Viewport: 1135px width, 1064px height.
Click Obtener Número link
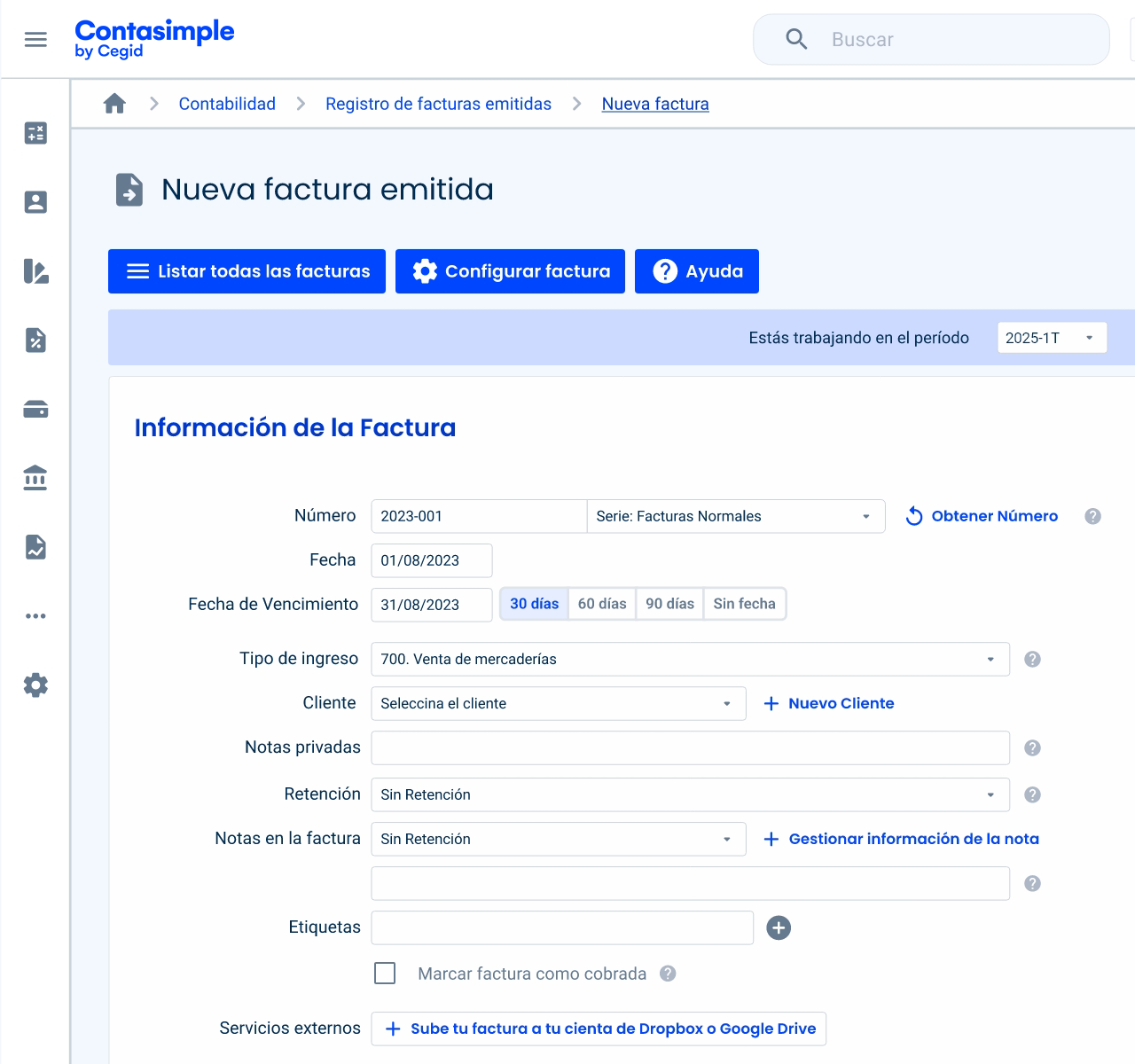(982, 516)
